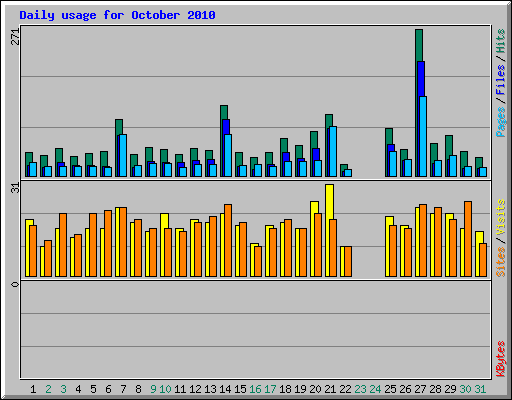Click day label 26 on the x-axis
This screenshot has height=400, width=512.
point(405,389)
